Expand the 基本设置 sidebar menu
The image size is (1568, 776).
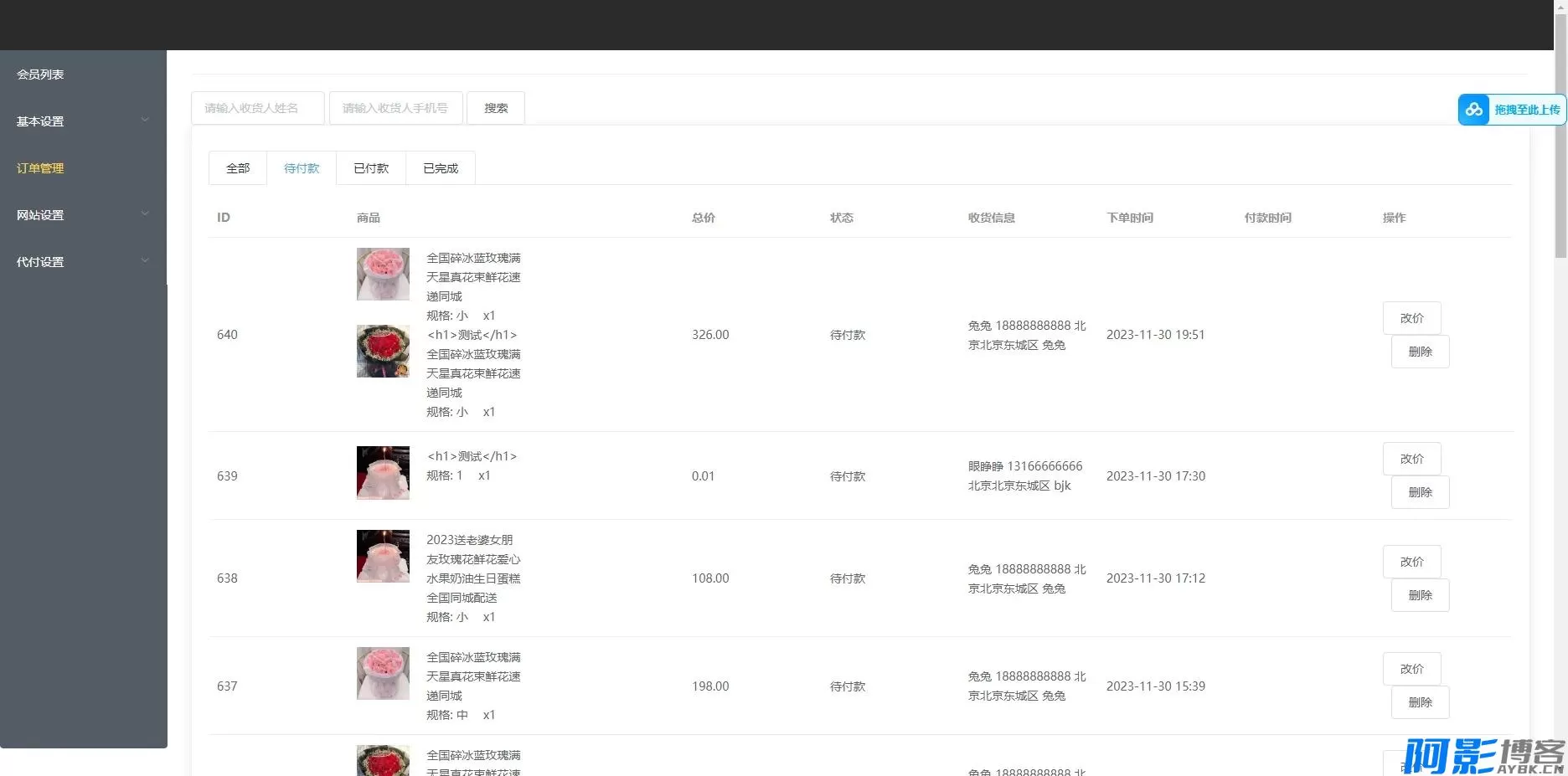coord(82,121)
